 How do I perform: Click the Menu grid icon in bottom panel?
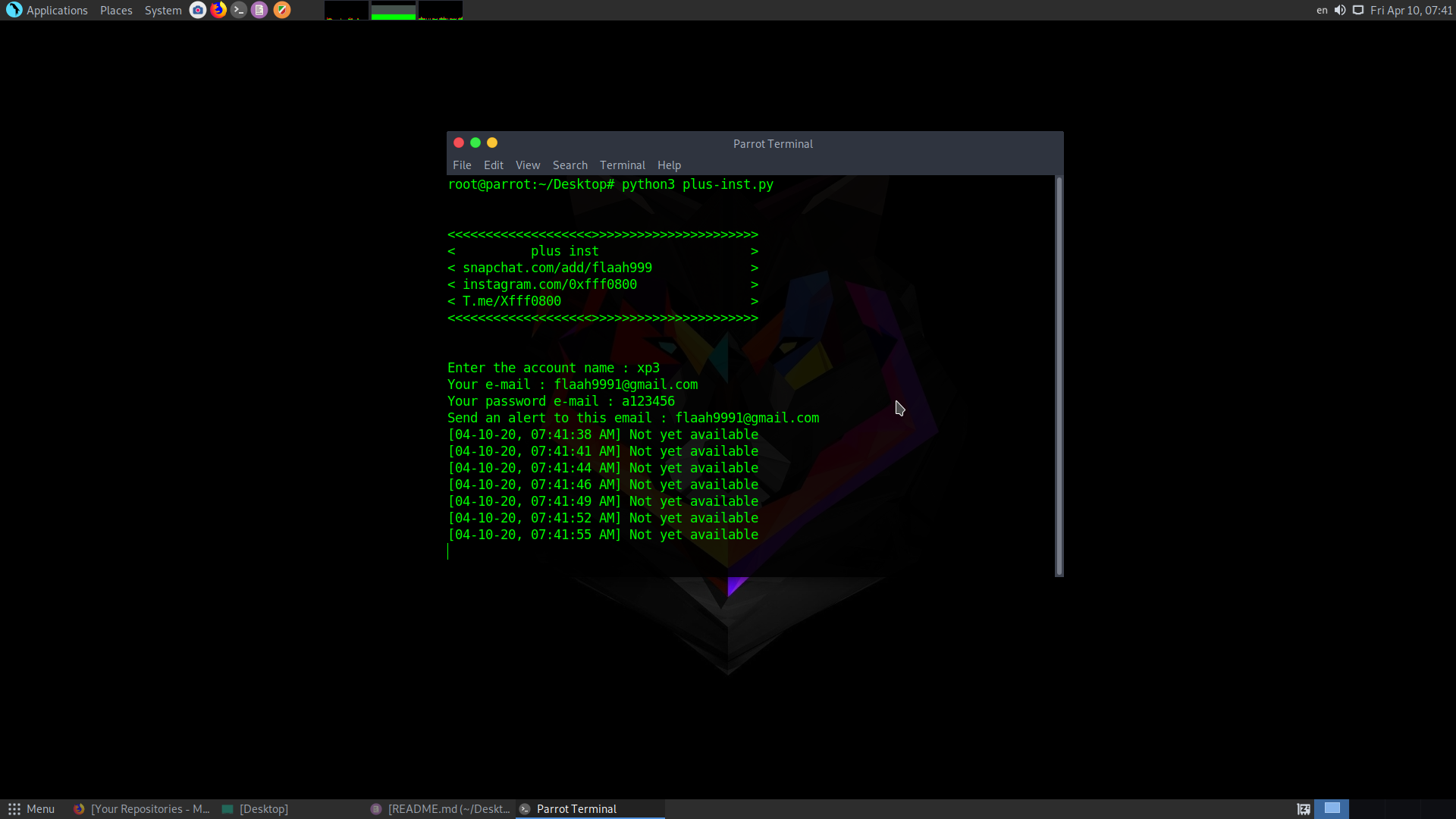click(14, 809)
